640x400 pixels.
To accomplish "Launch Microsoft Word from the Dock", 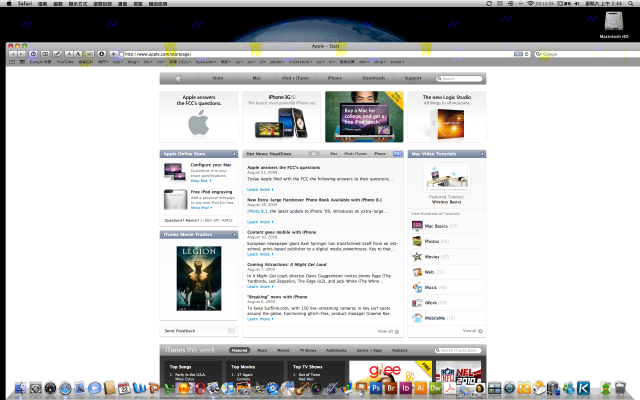I will pos(139,388).
